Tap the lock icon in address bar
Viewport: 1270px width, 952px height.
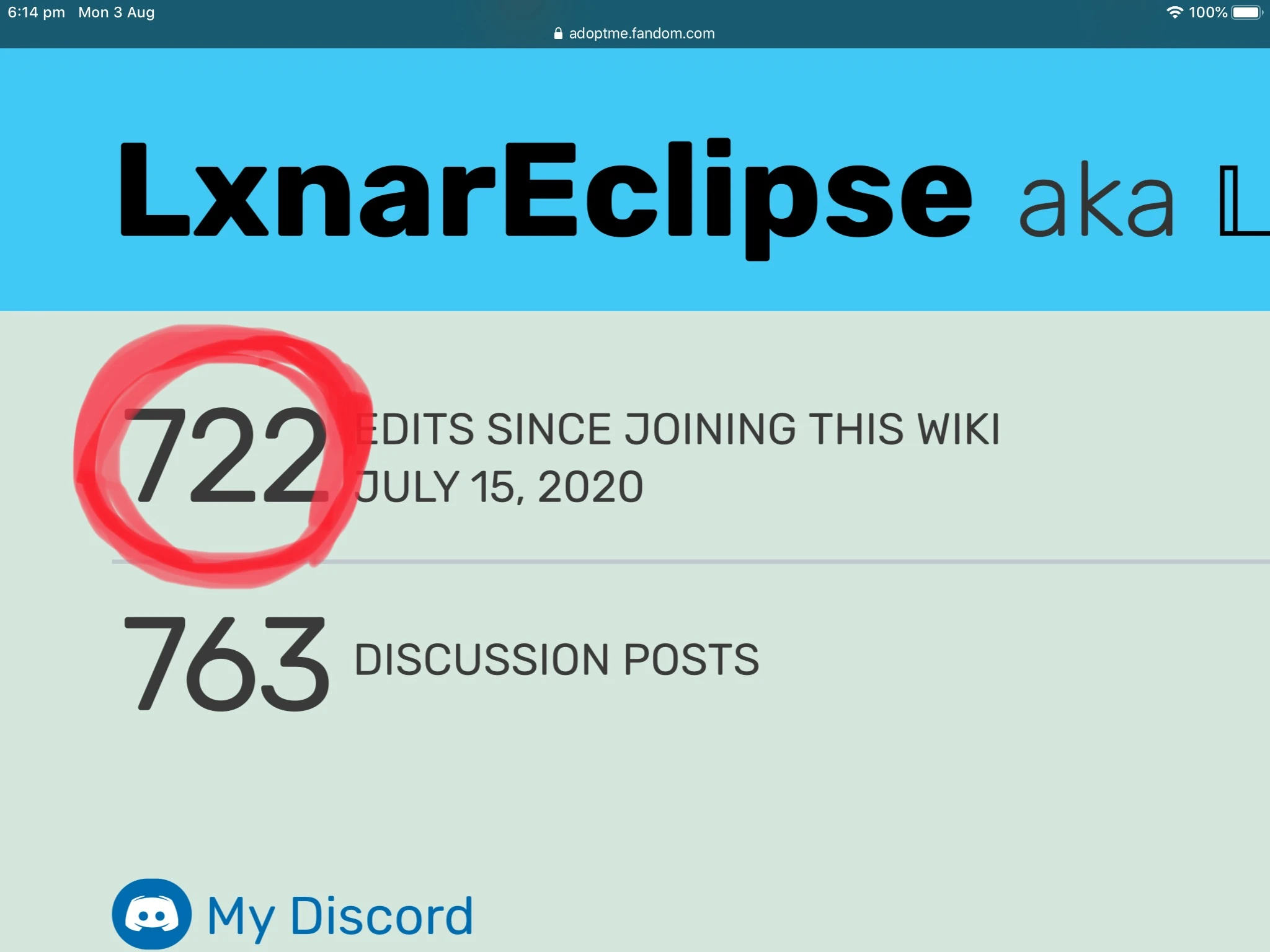[558, 33]
